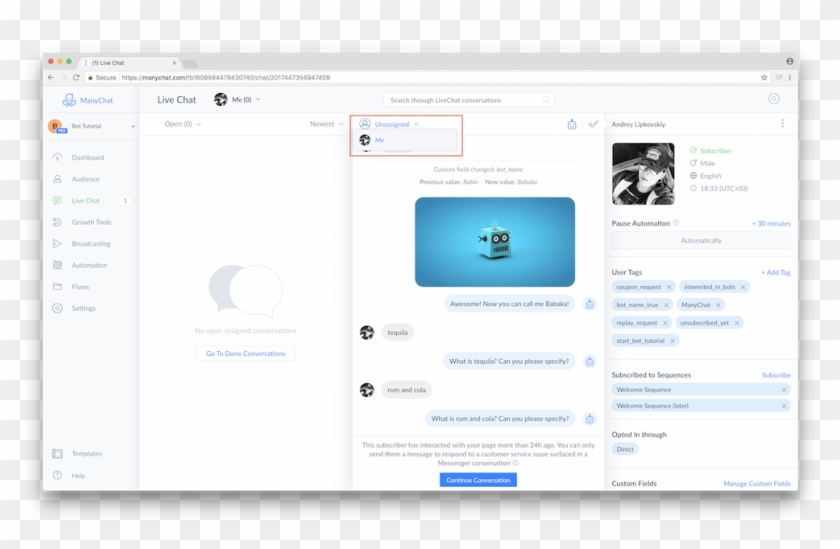The width and height of the screenshot is (840, 549).
Task: Click the bot icon in the conversation header
Action: click(572, 124)
